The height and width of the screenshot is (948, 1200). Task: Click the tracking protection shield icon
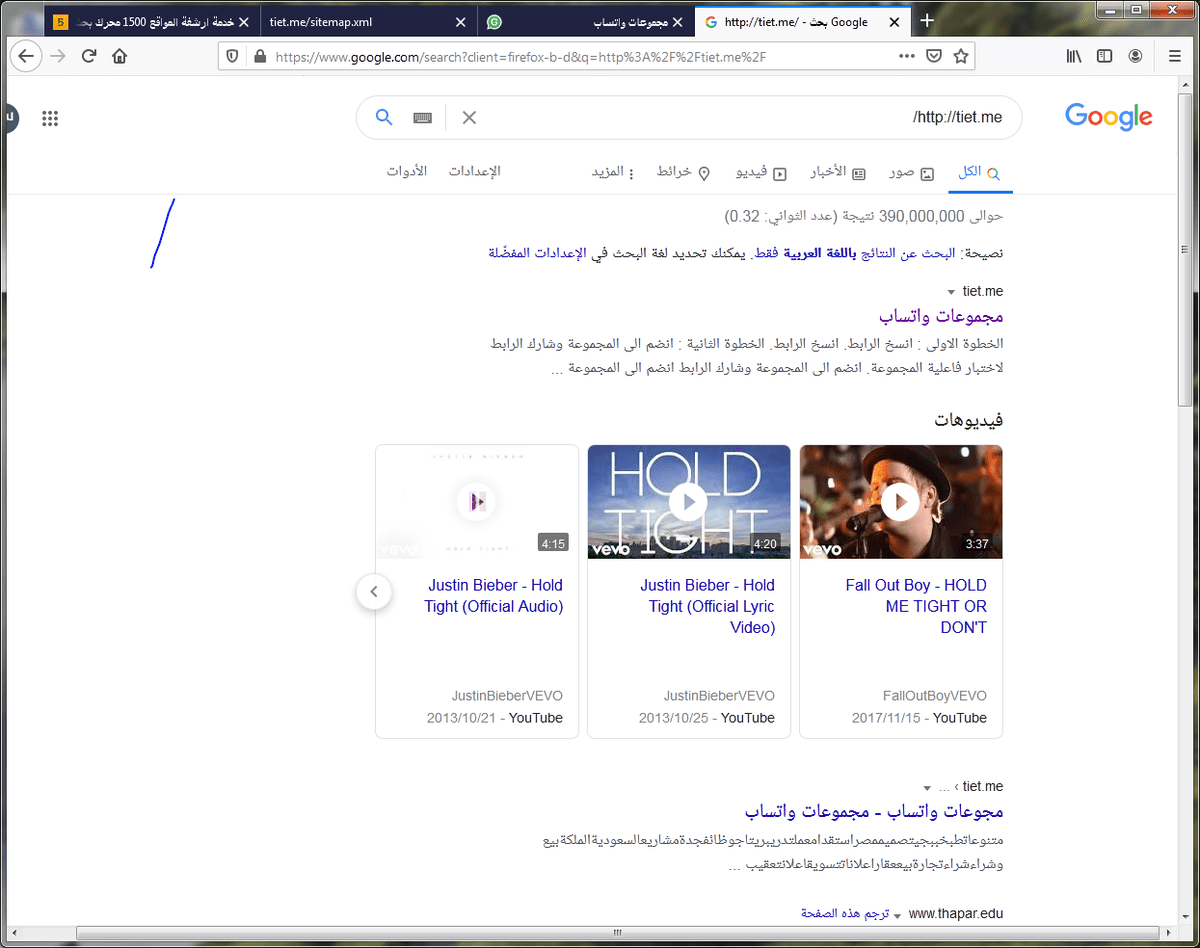tap(233, 57)
